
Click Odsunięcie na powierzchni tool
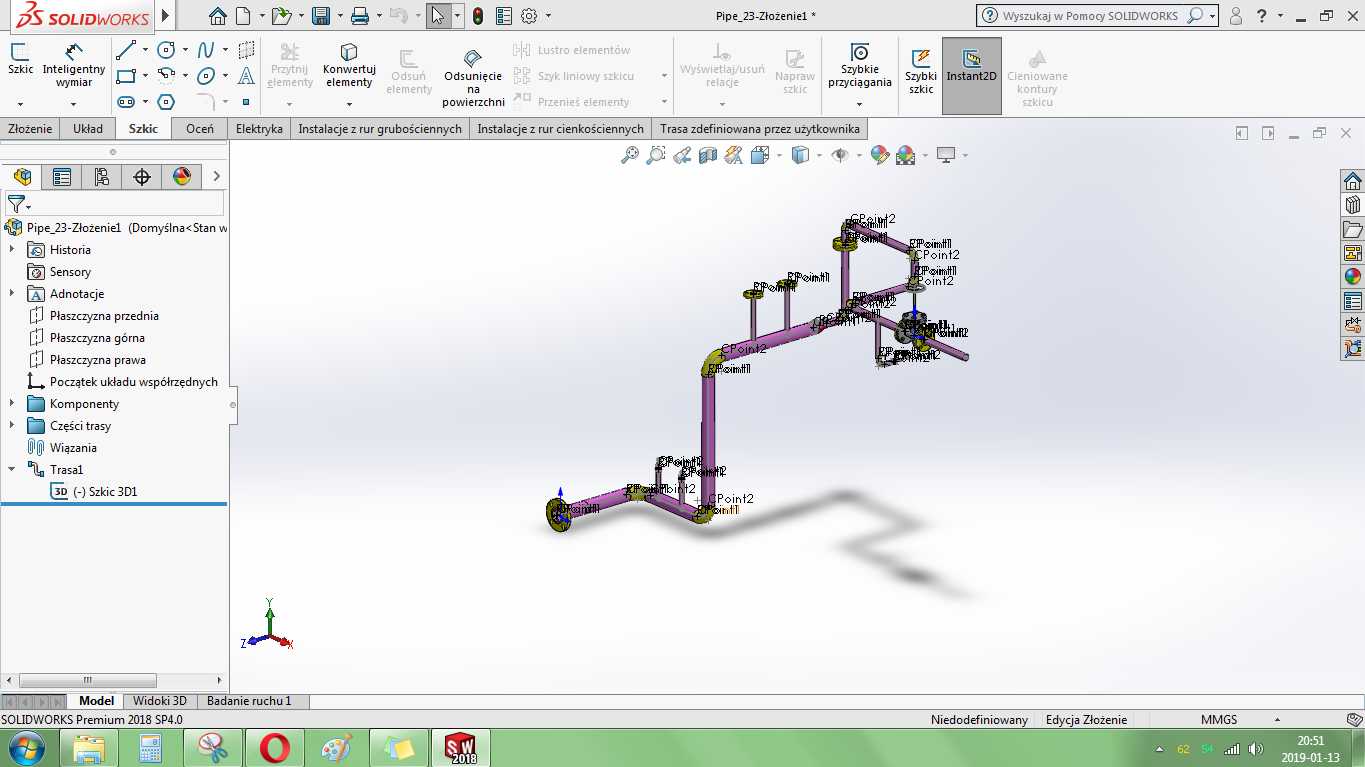(473, 78)
